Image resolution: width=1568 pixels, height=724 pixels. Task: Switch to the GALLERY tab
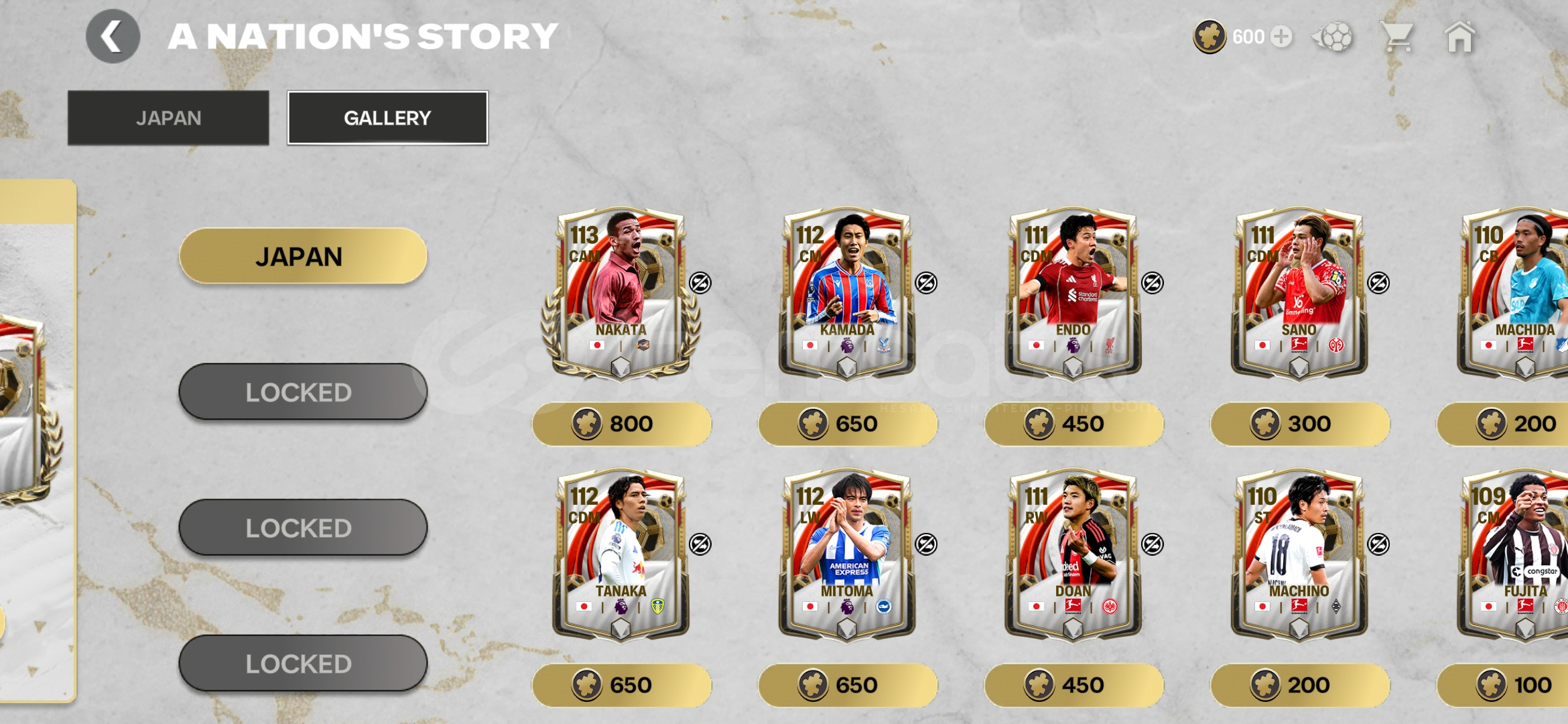(387, 118)
